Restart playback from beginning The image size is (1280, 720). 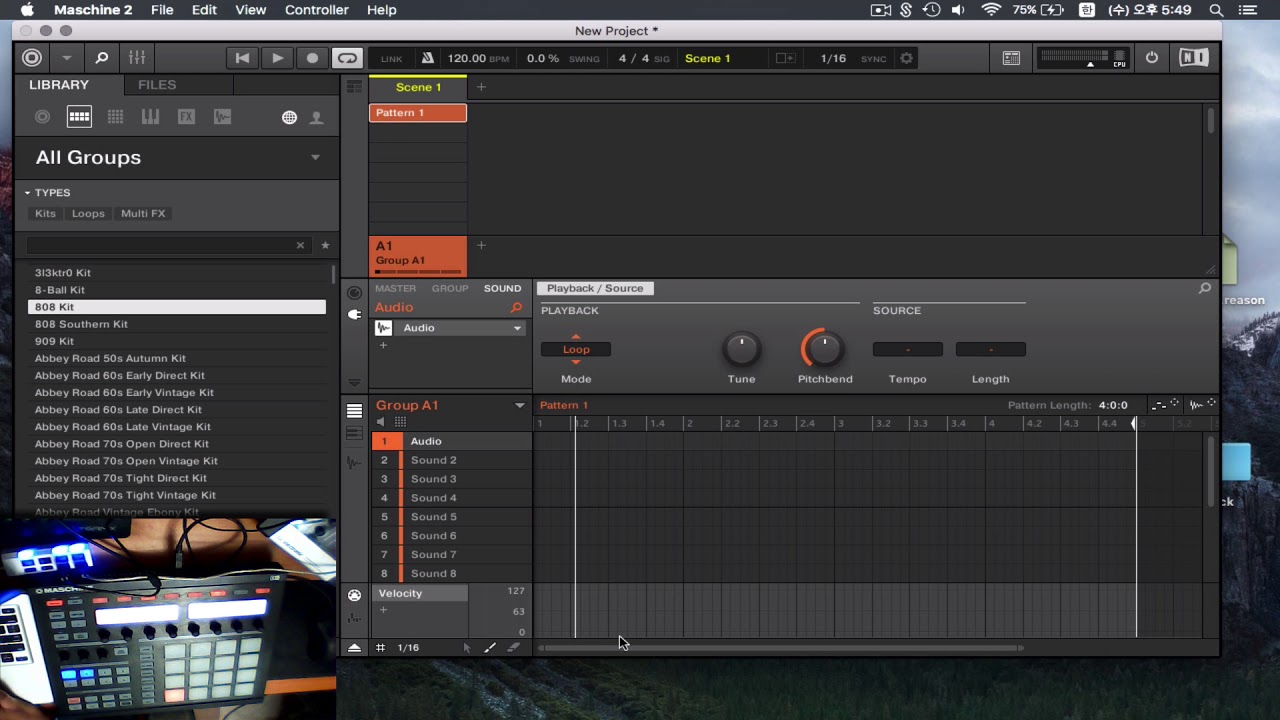click(x=242, y=58)
